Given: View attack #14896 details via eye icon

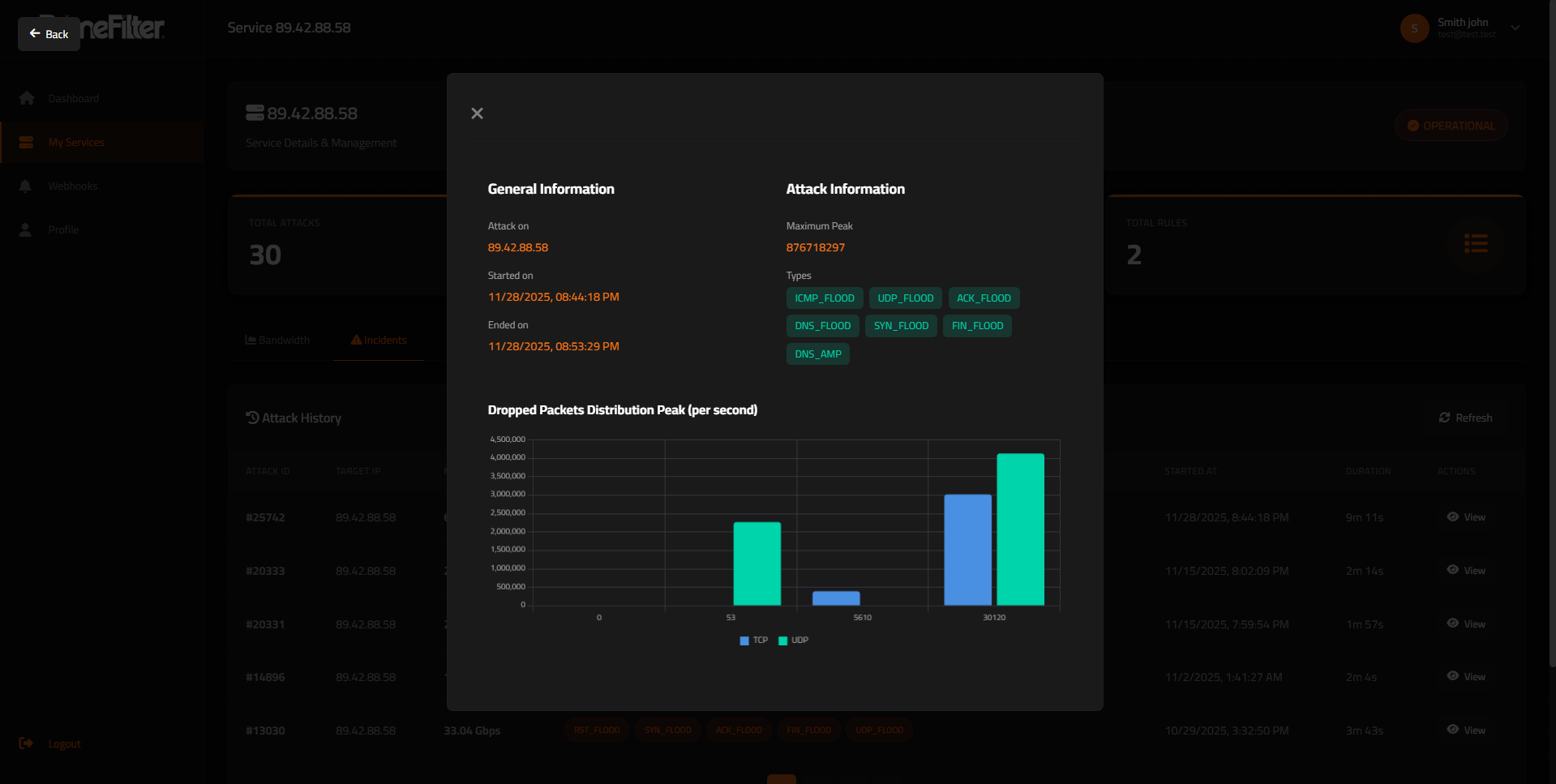Looking at the screenshot, I should tap(1453, 676).
